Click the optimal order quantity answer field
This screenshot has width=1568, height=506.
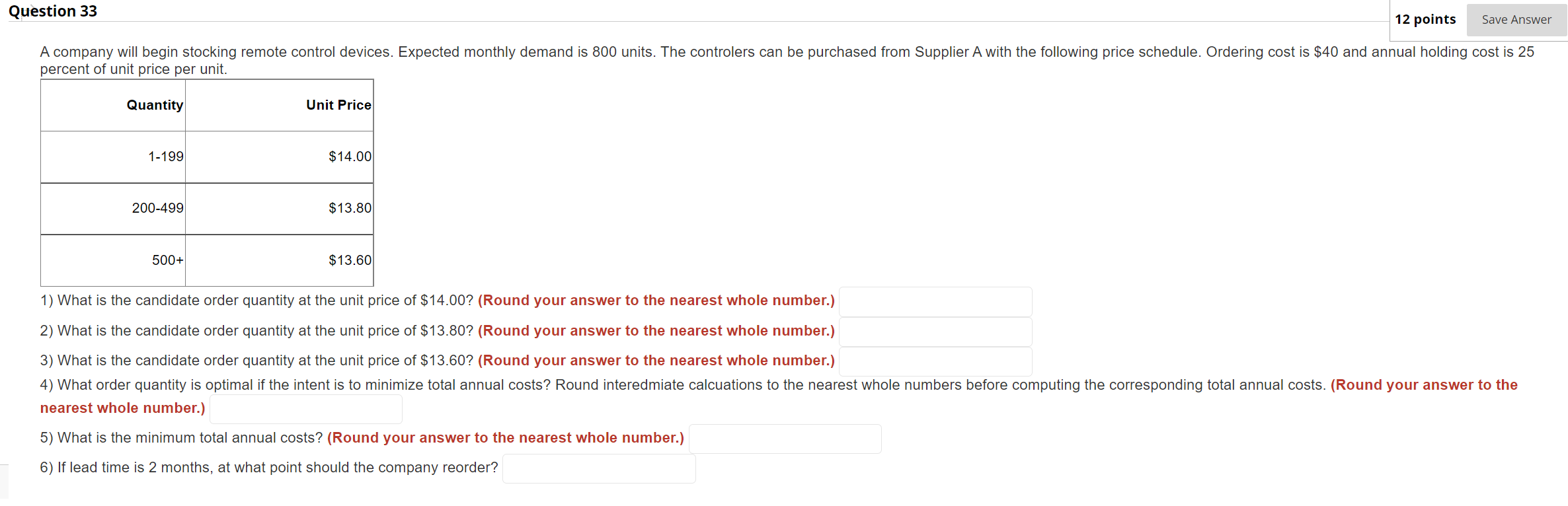click(305, 408)
